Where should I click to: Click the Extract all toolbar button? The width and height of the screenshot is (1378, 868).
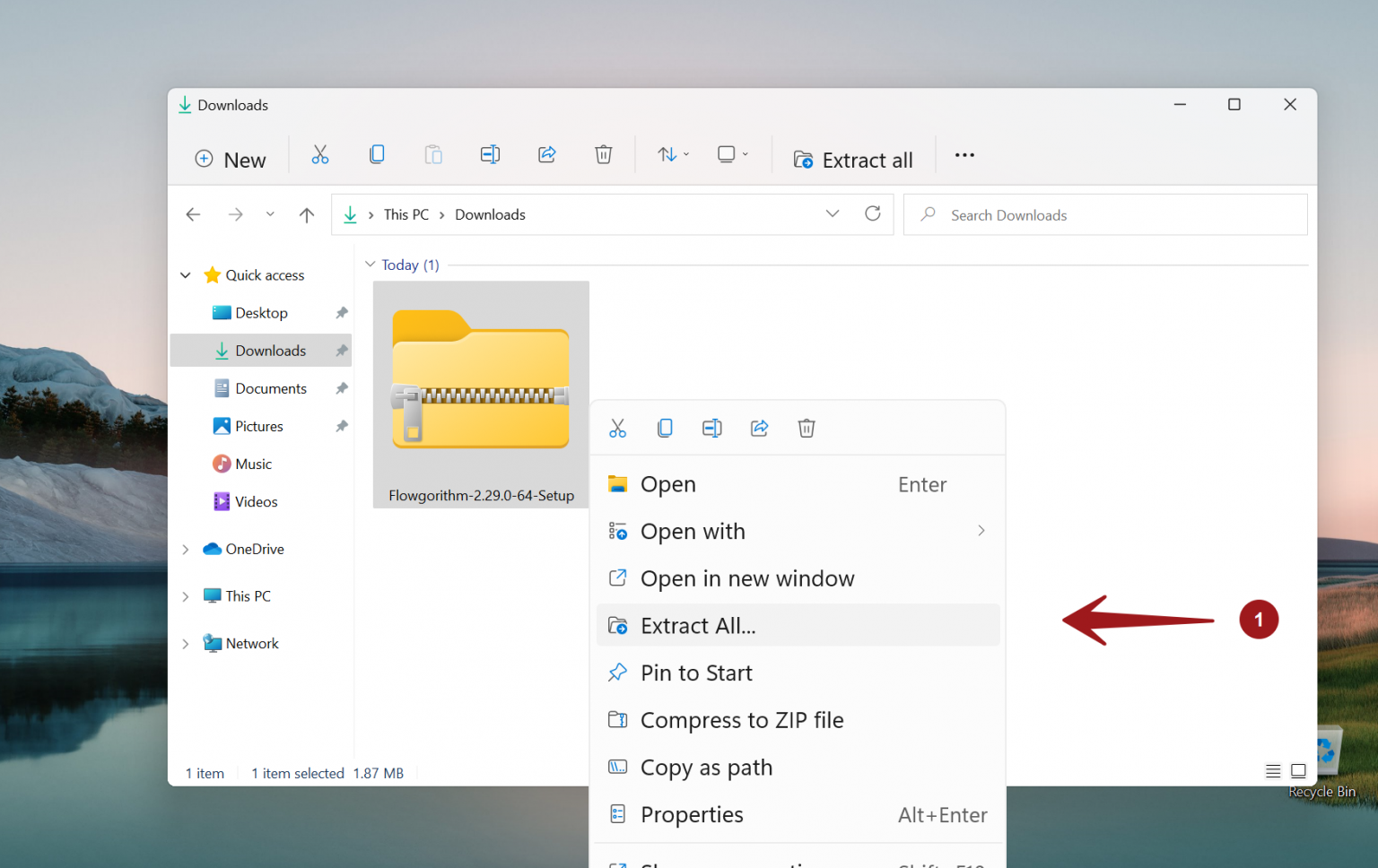click(x=853, y=160)
